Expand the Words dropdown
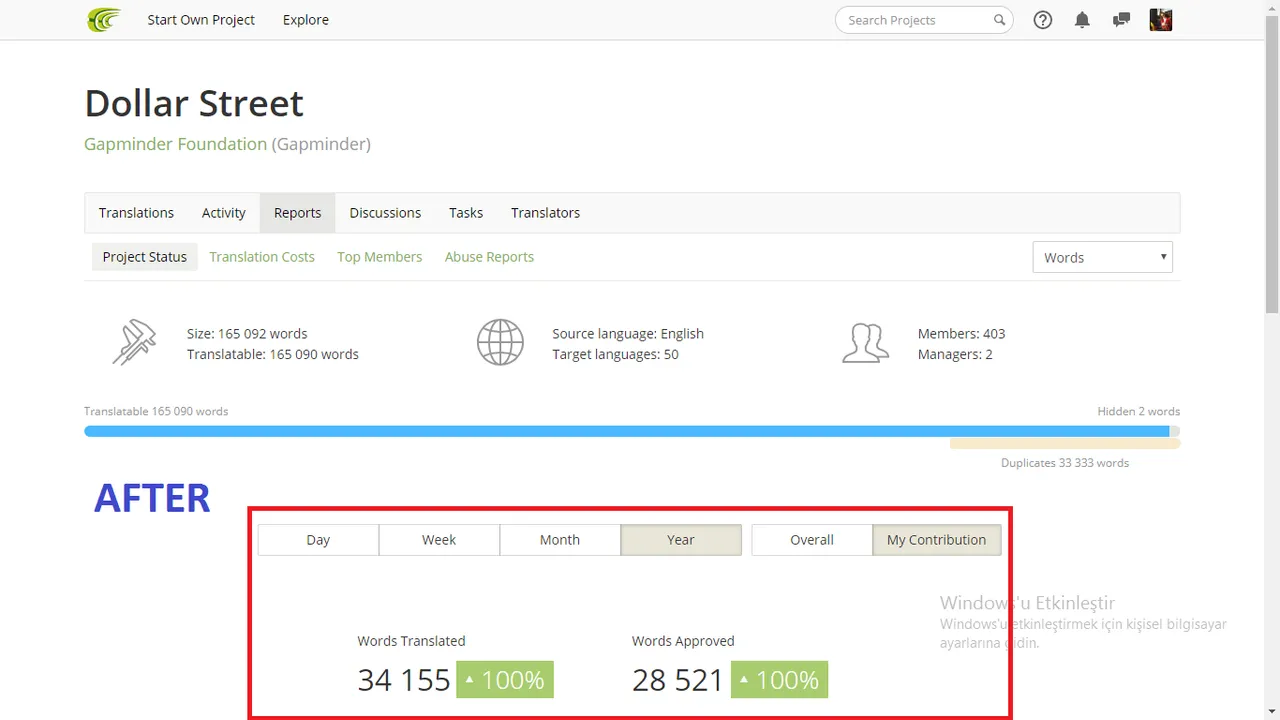1280x720 pixels. pyautogui.click(x=1102, y=257)
